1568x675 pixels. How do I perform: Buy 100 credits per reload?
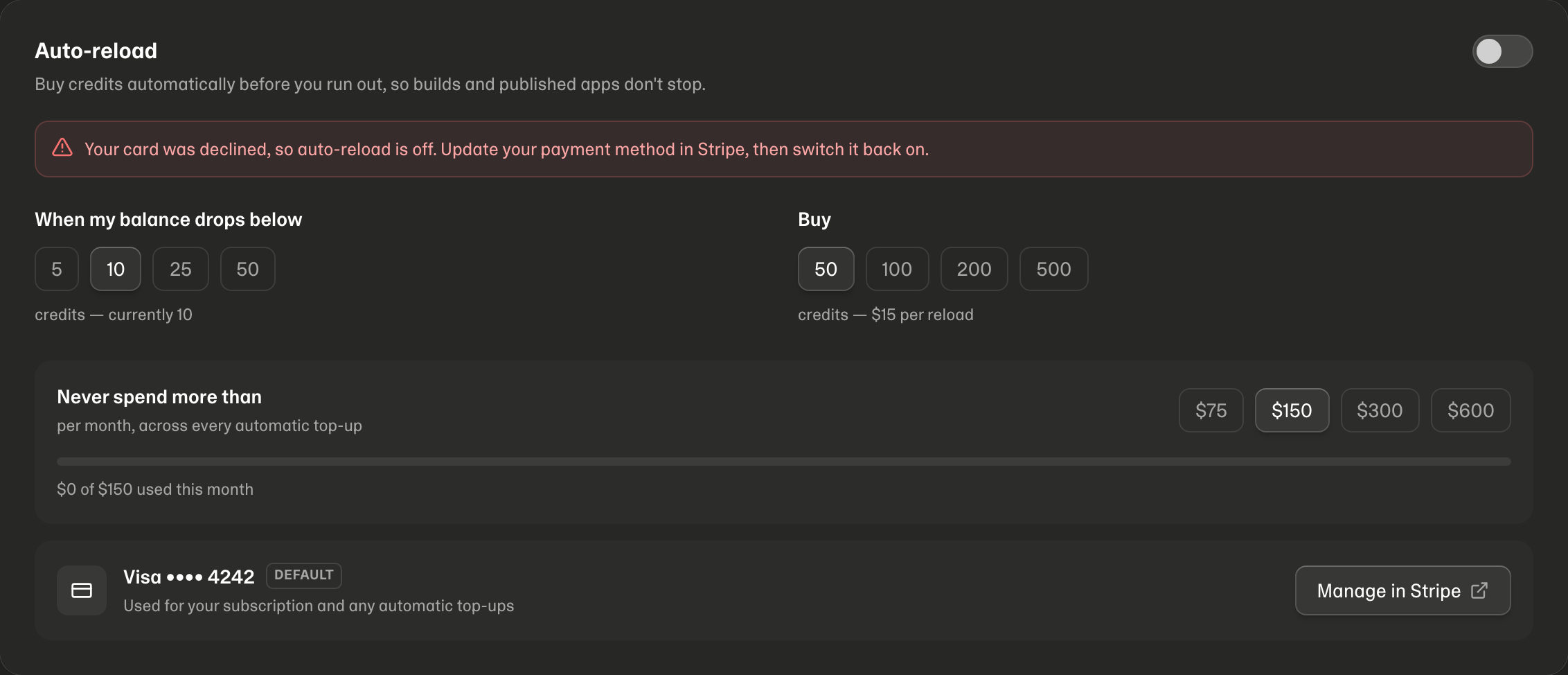[897, 269]
